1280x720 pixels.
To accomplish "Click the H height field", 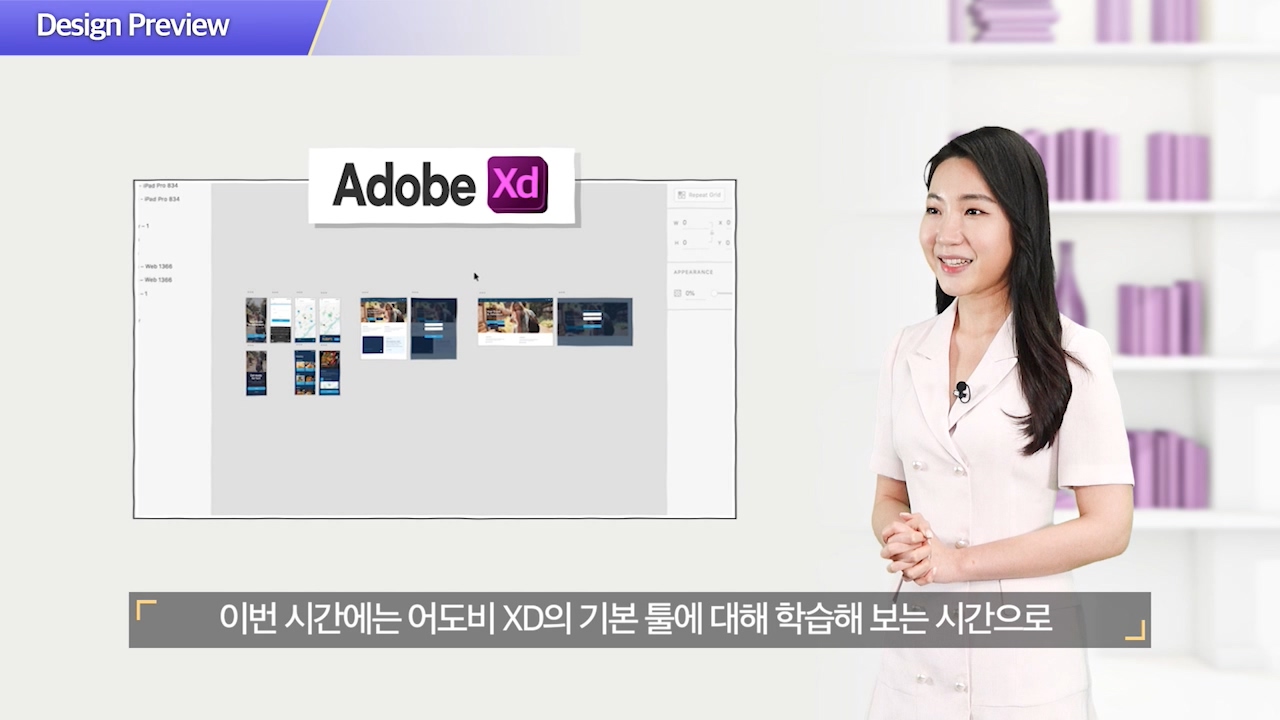I will click(691, 243).
